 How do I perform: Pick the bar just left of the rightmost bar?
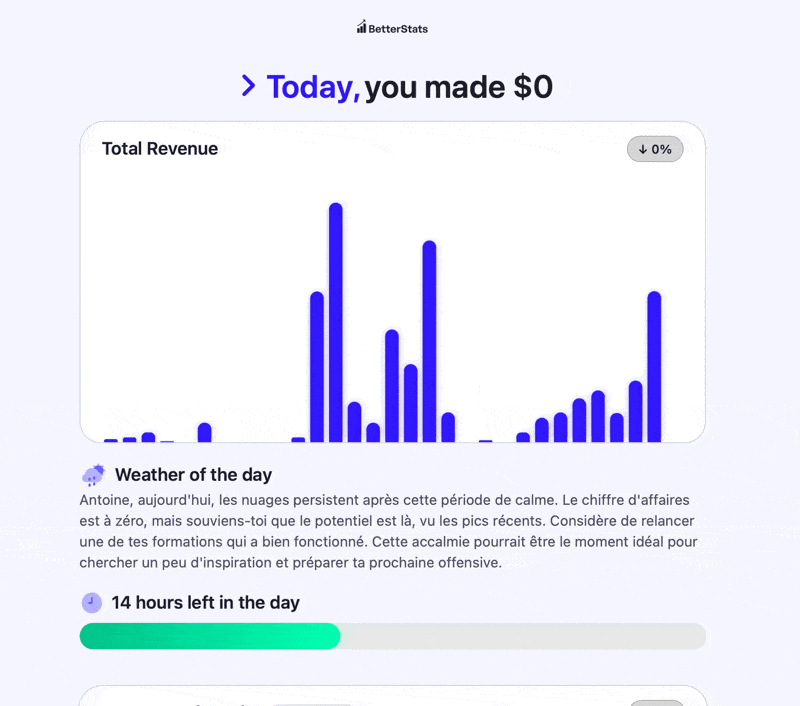tap(635, 410)
